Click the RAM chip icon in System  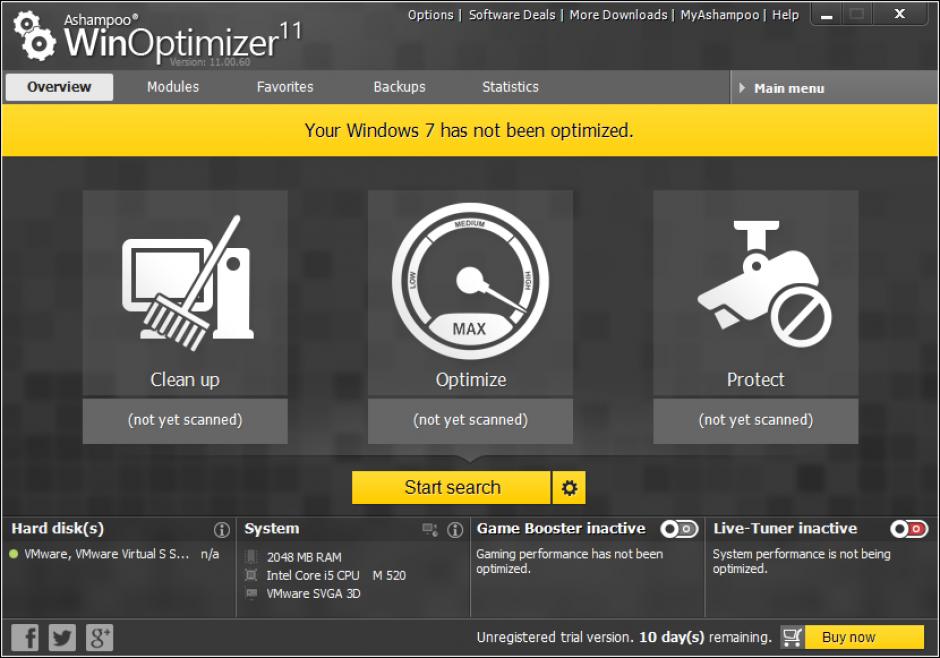(251, 557)
